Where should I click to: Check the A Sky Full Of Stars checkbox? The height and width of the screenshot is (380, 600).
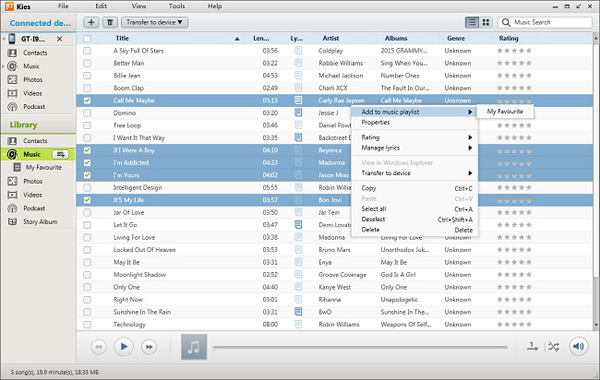coord(87,51)
